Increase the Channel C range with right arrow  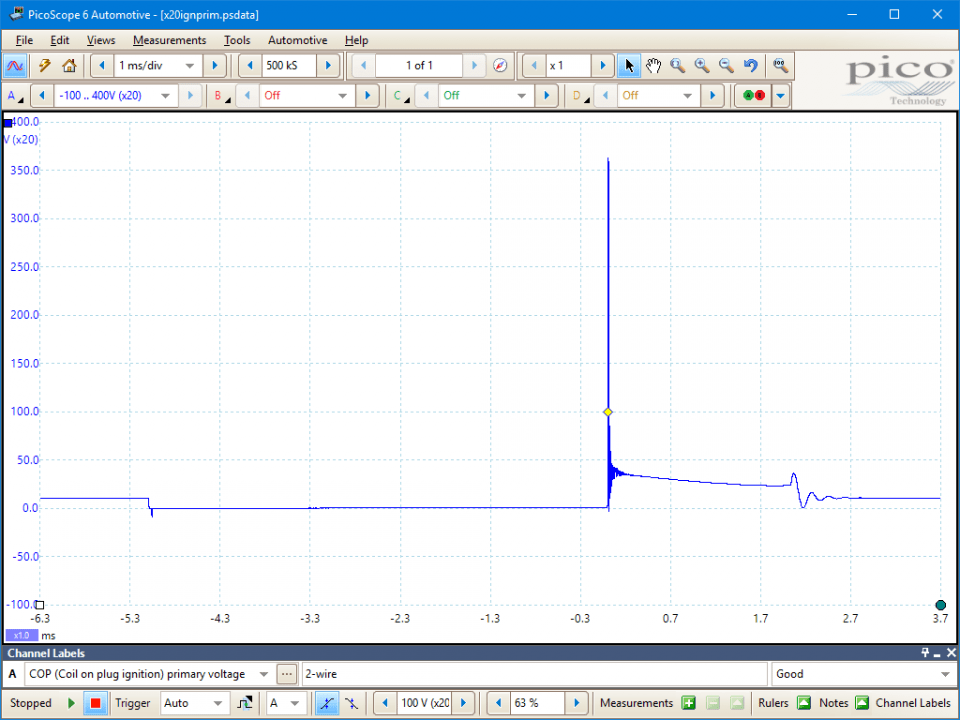547,96
